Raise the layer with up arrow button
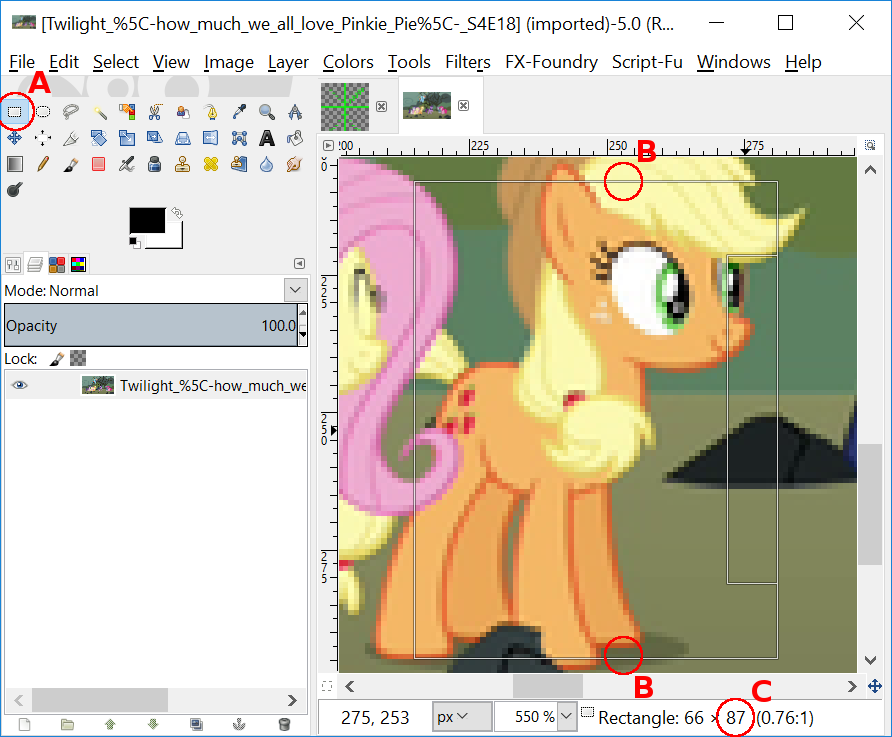The image size is (892, 737). coord(110,724)
